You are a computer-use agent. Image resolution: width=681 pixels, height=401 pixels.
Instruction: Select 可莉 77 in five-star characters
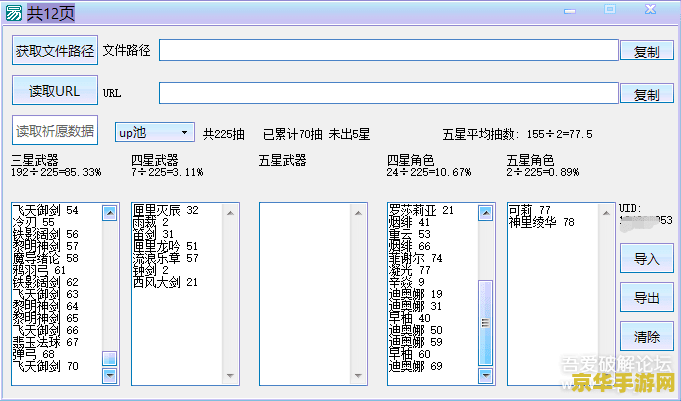[x=529, y=210]
